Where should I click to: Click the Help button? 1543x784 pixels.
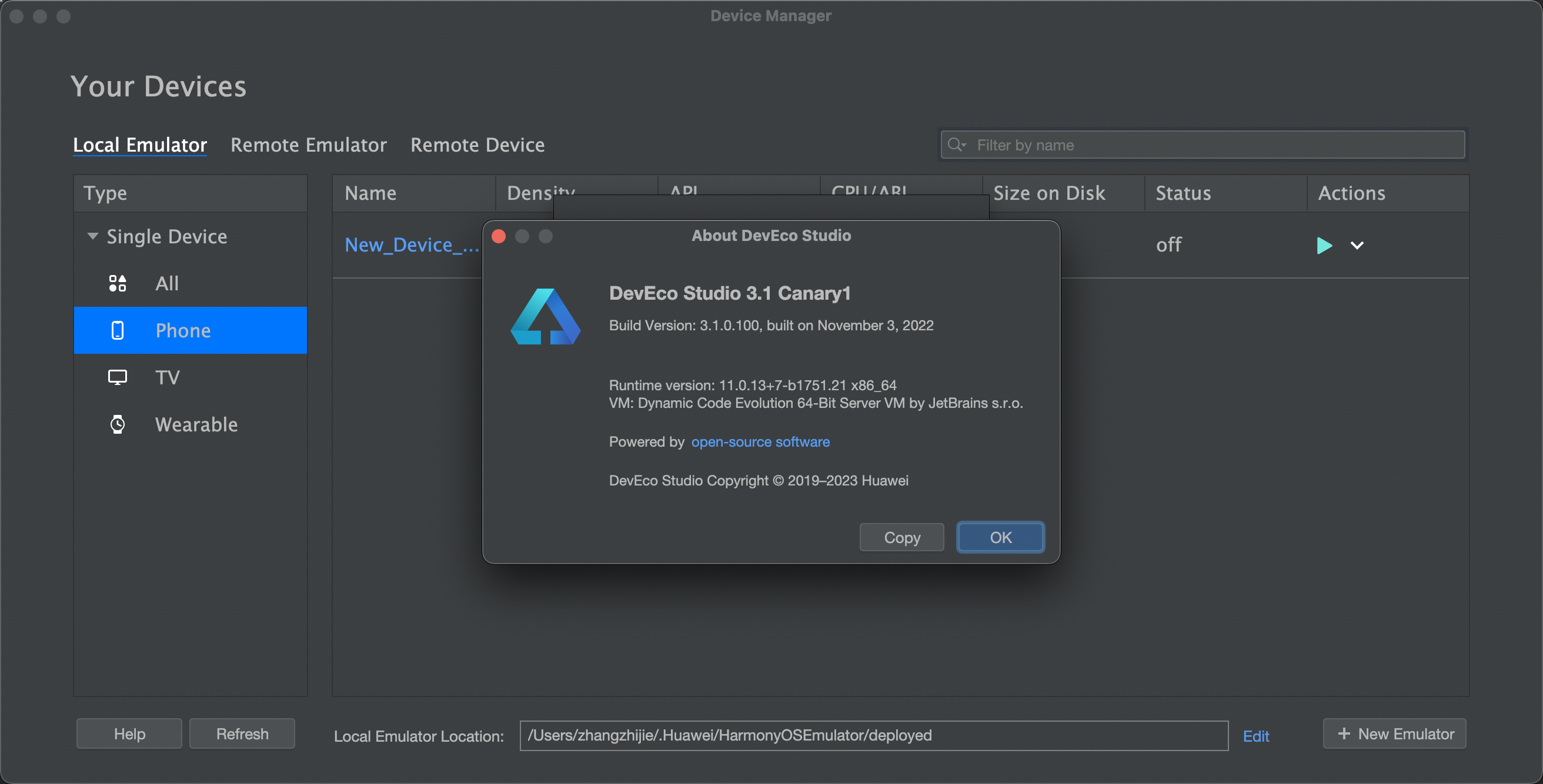click(x=129, y=733)
